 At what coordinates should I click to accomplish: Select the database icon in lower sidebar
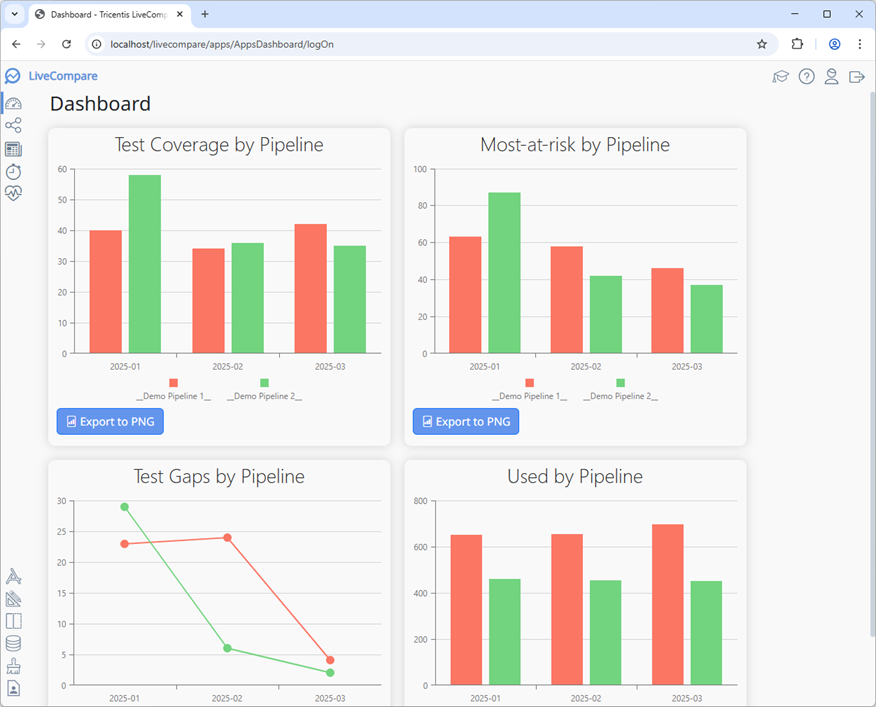[13, 643]
